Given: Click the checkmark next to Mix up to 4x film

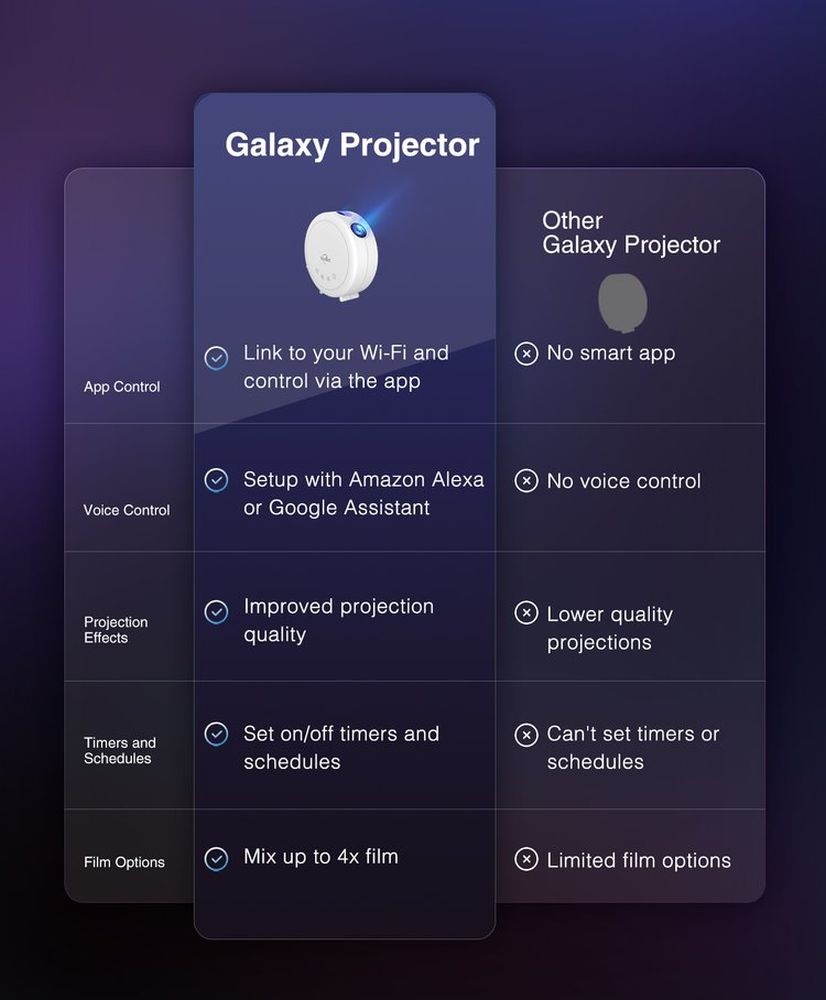Looking at the screenshot, I should coord(216,858).
